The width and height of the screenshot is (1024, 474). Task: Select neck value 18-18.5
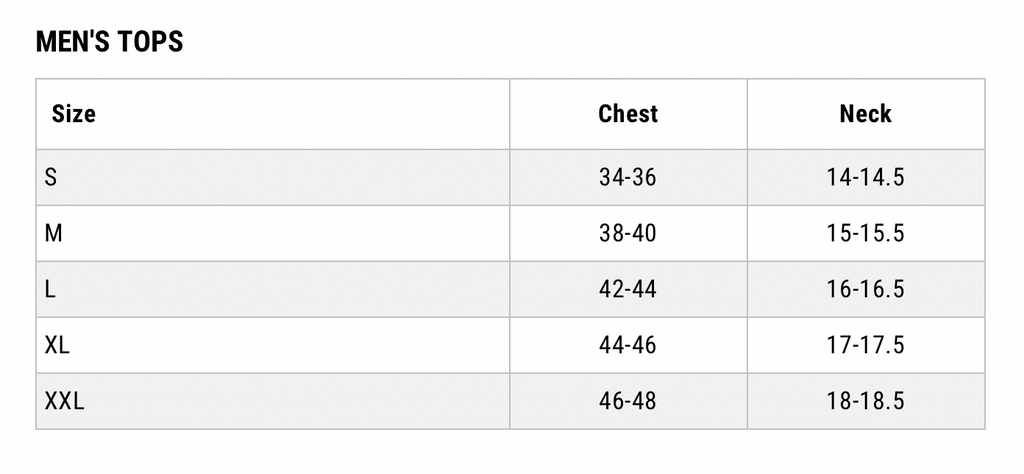[866, 402]
